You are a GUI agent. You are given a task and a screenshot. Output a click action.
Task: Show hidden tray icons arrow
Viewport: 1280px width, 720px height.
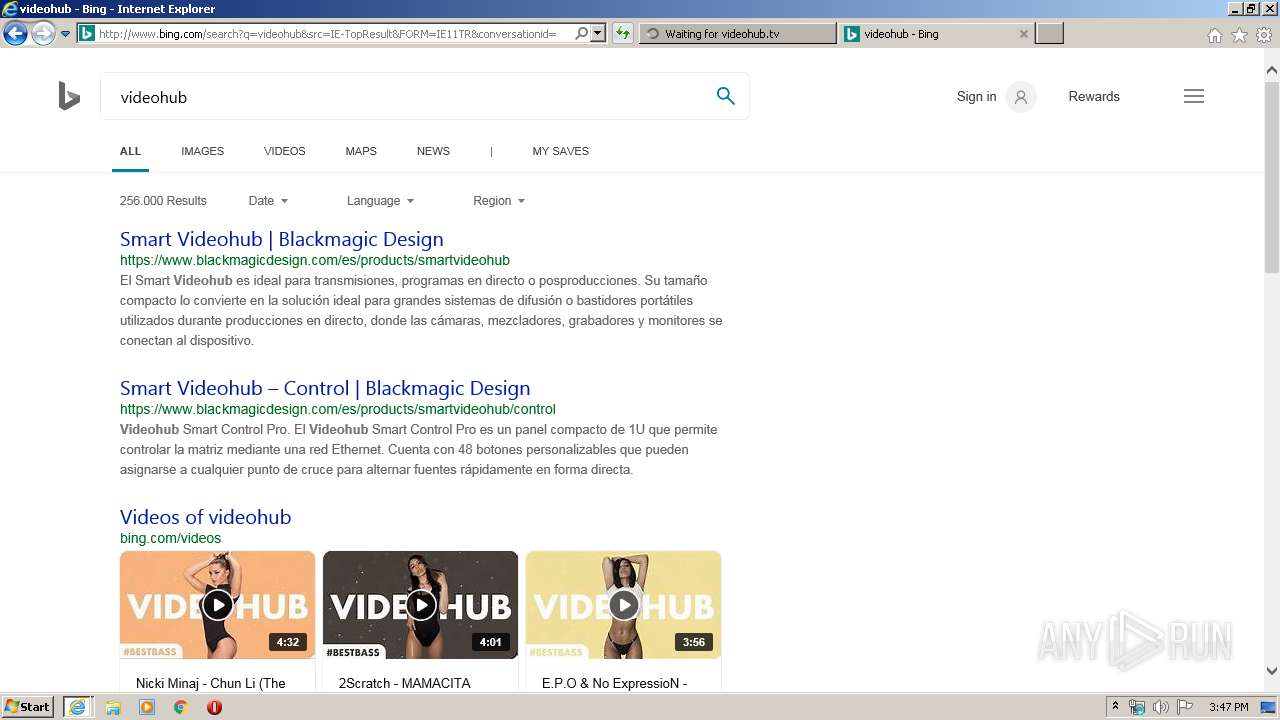(1115, 707)
